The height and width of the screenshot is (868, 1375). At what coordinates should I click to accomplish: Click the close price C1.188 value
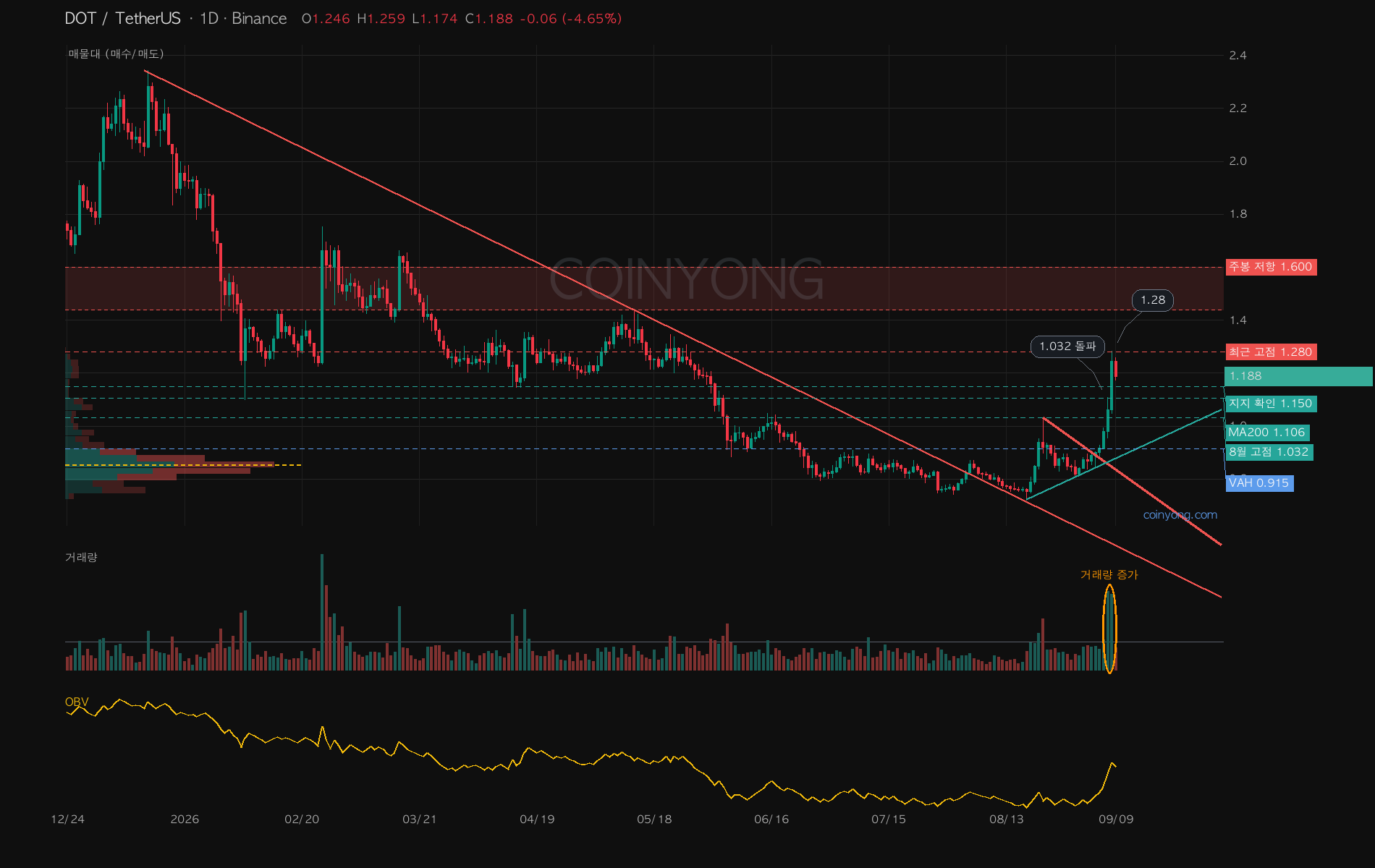[x=488, y=19]
